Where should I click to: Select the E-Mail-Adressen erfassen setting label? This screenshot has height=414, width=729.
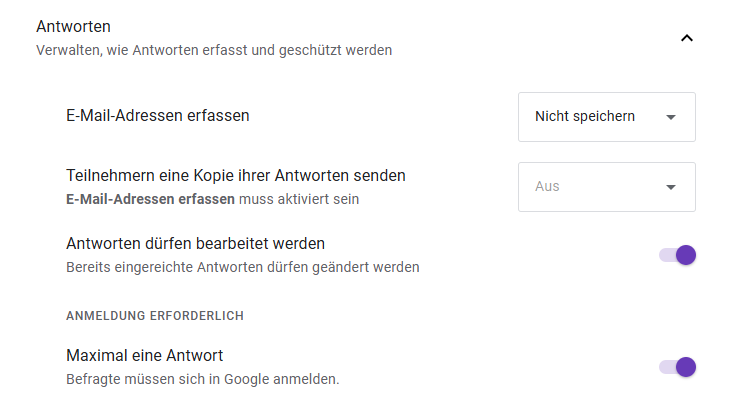tap(157, 115)
